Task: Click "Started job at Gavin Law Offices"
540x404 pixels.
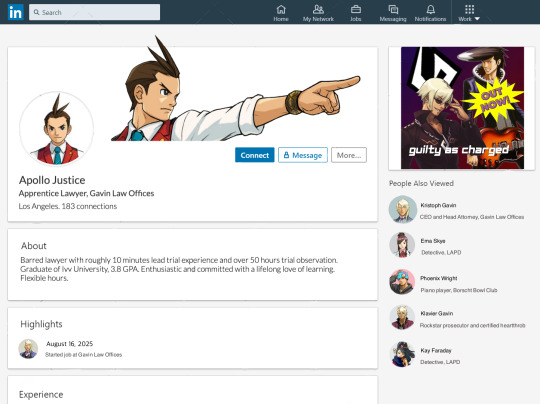Action: click(84, 354)
